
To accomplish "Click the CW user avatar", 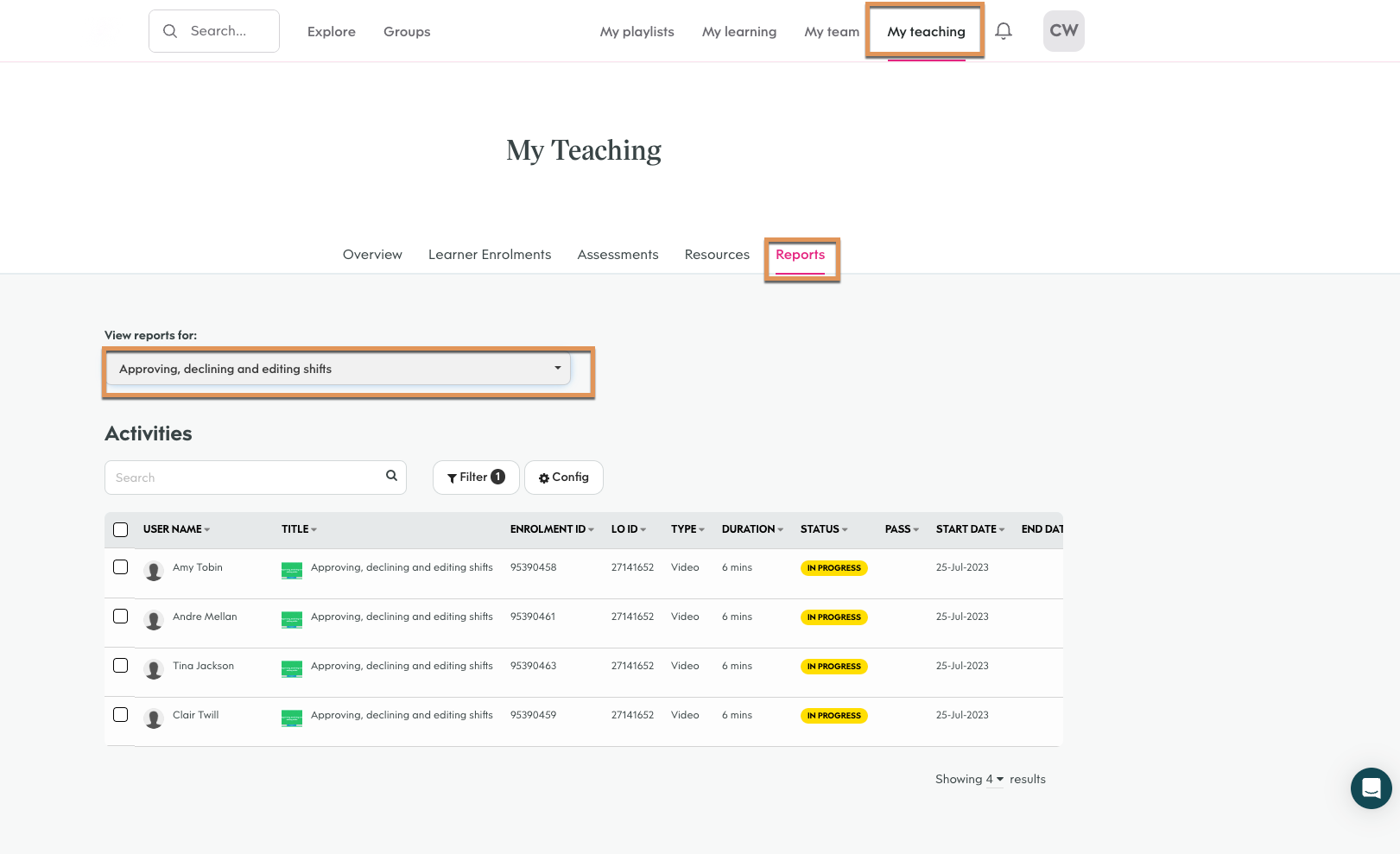I will 1063,31.
